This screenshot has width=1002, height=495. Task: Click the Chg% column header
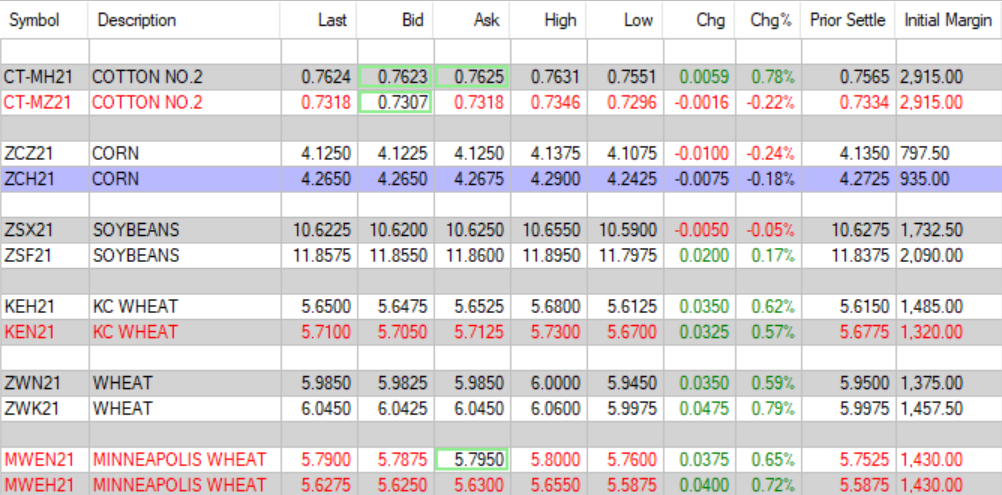769,20
